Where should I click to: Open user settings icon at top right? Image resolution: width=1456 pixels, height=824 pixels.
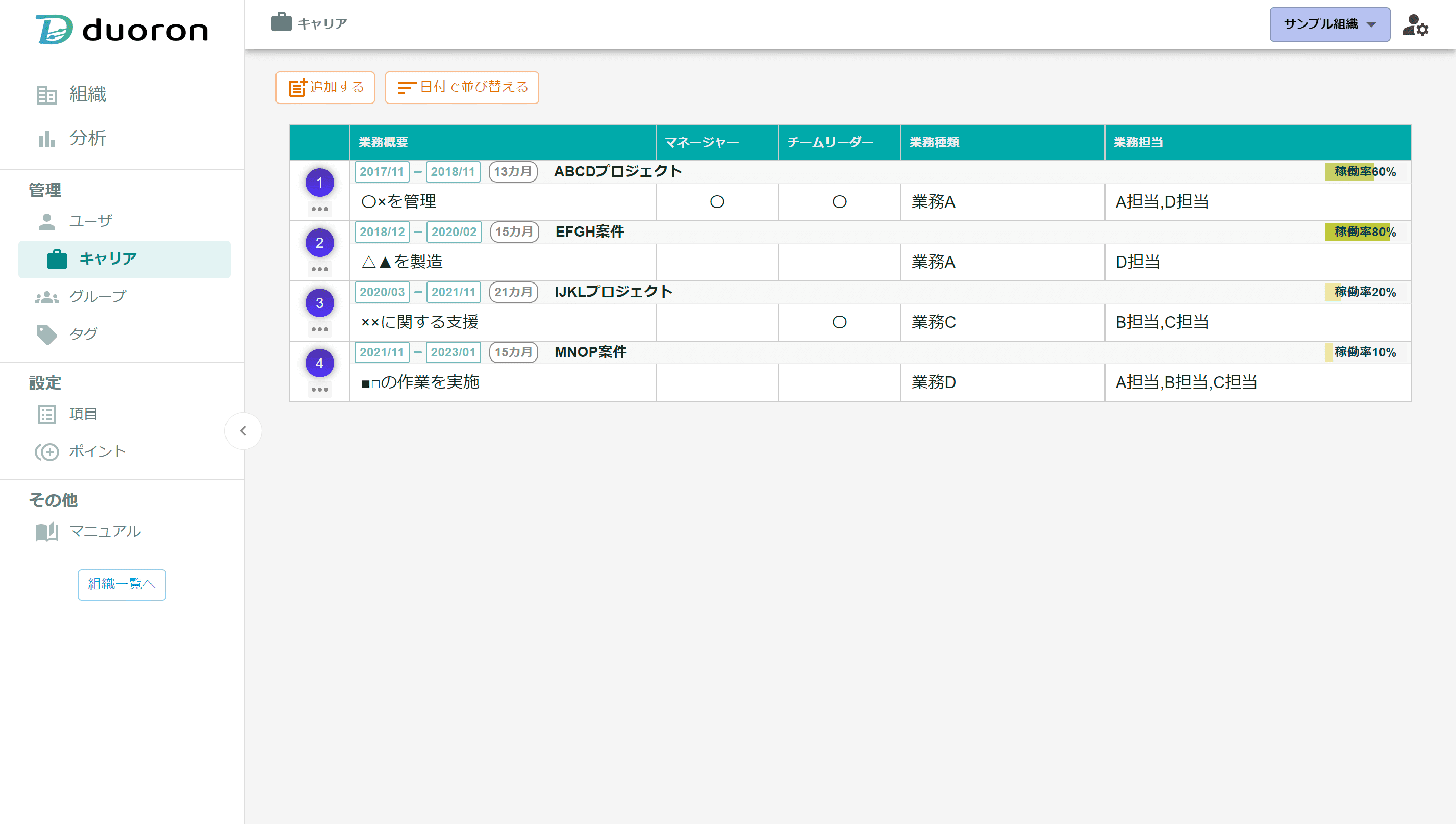(x=1415, y=25)
